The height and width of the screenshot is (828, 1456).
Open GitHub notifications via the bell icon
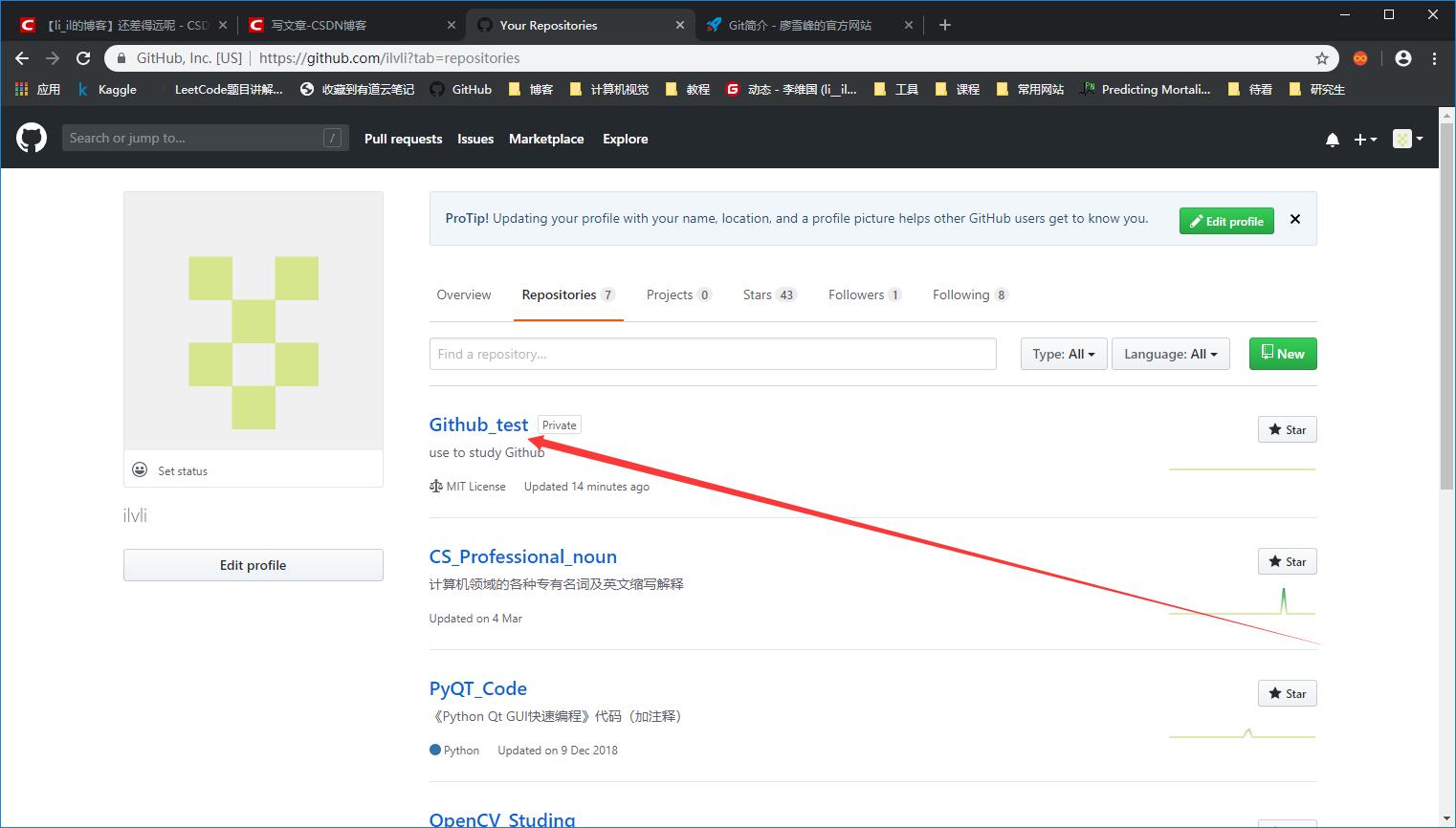coord(1332,140)
